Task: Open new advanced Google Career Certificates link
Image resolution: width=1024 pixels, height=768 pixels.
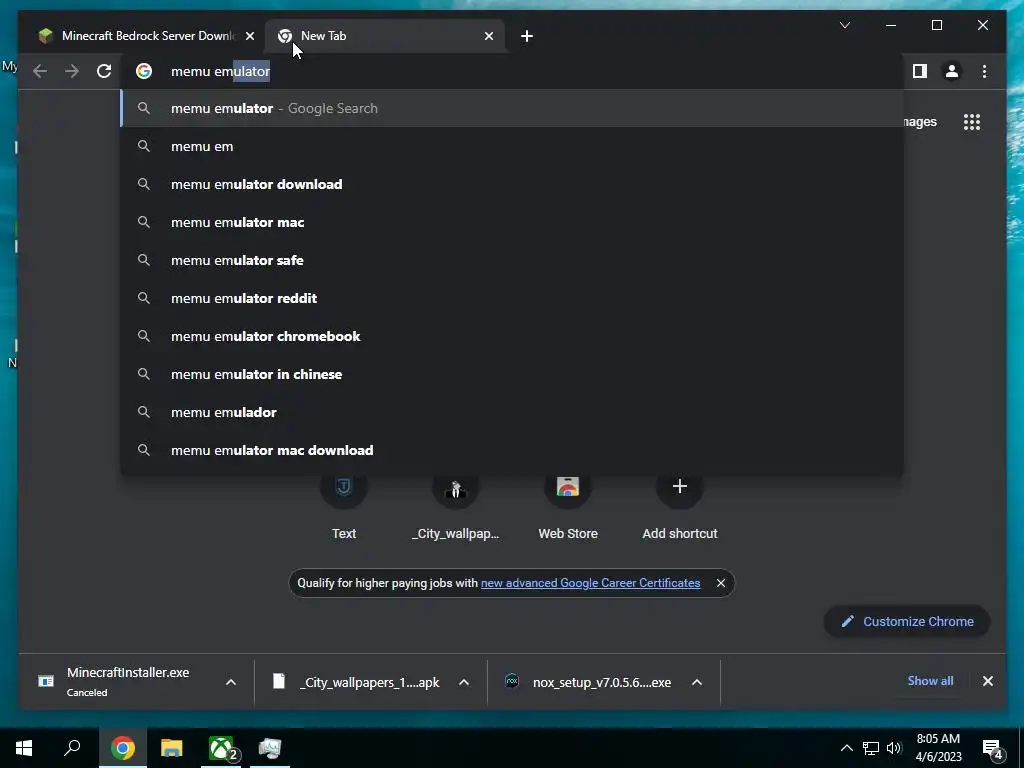Action: (x=590, y=583)
